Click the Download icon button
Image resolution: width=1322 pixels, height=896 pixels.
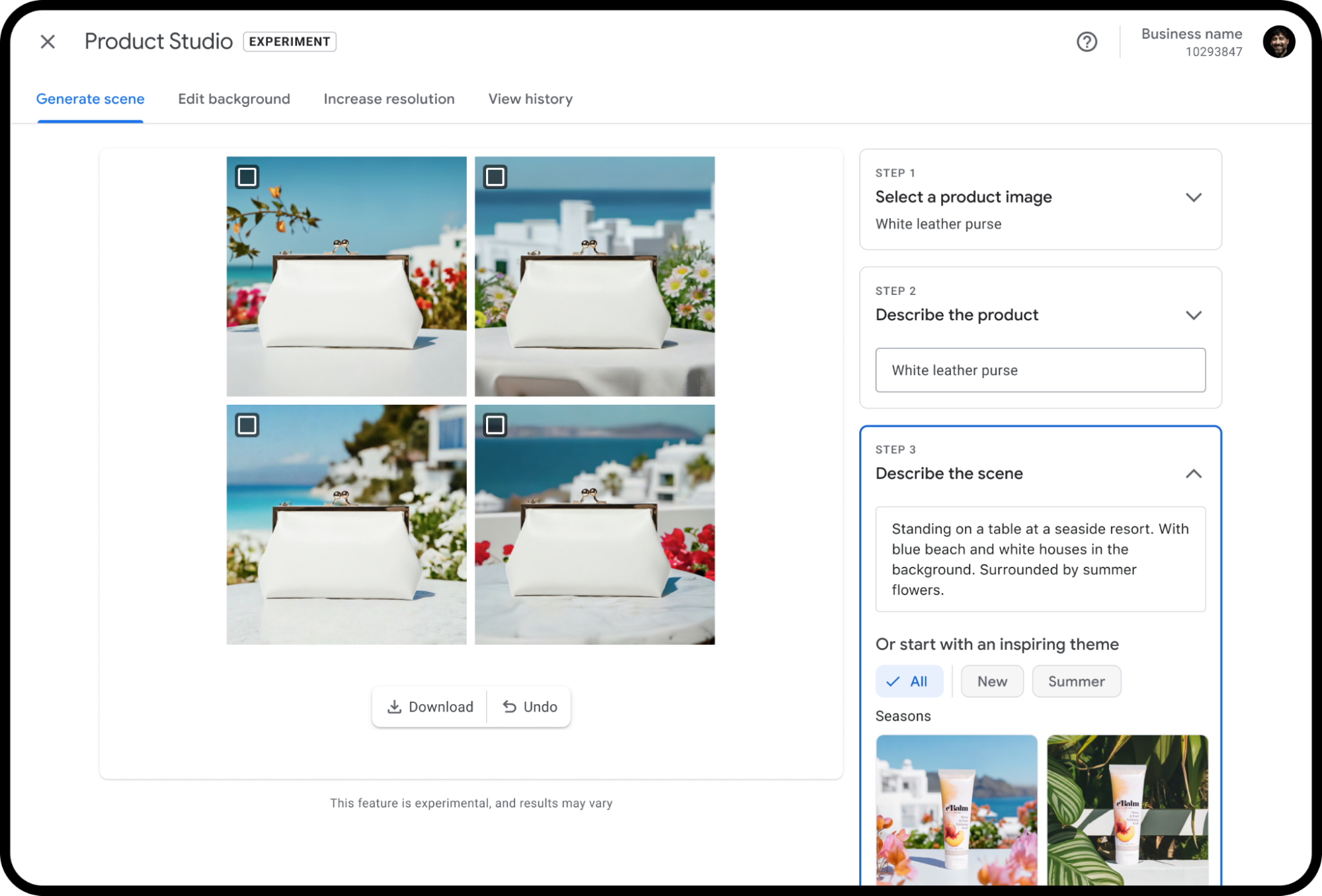(x=395, y=707)
